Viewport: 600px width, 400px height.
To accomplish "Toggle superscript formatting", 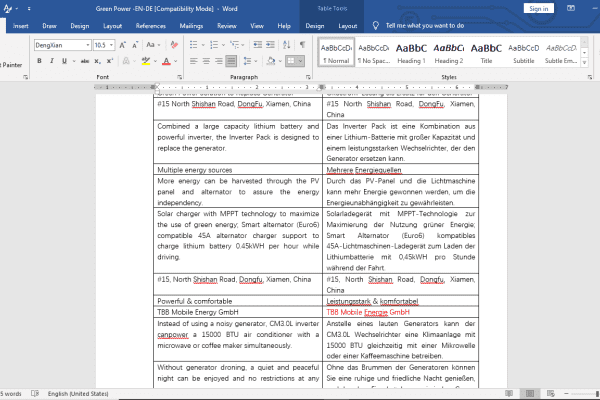I will point(110,61).
